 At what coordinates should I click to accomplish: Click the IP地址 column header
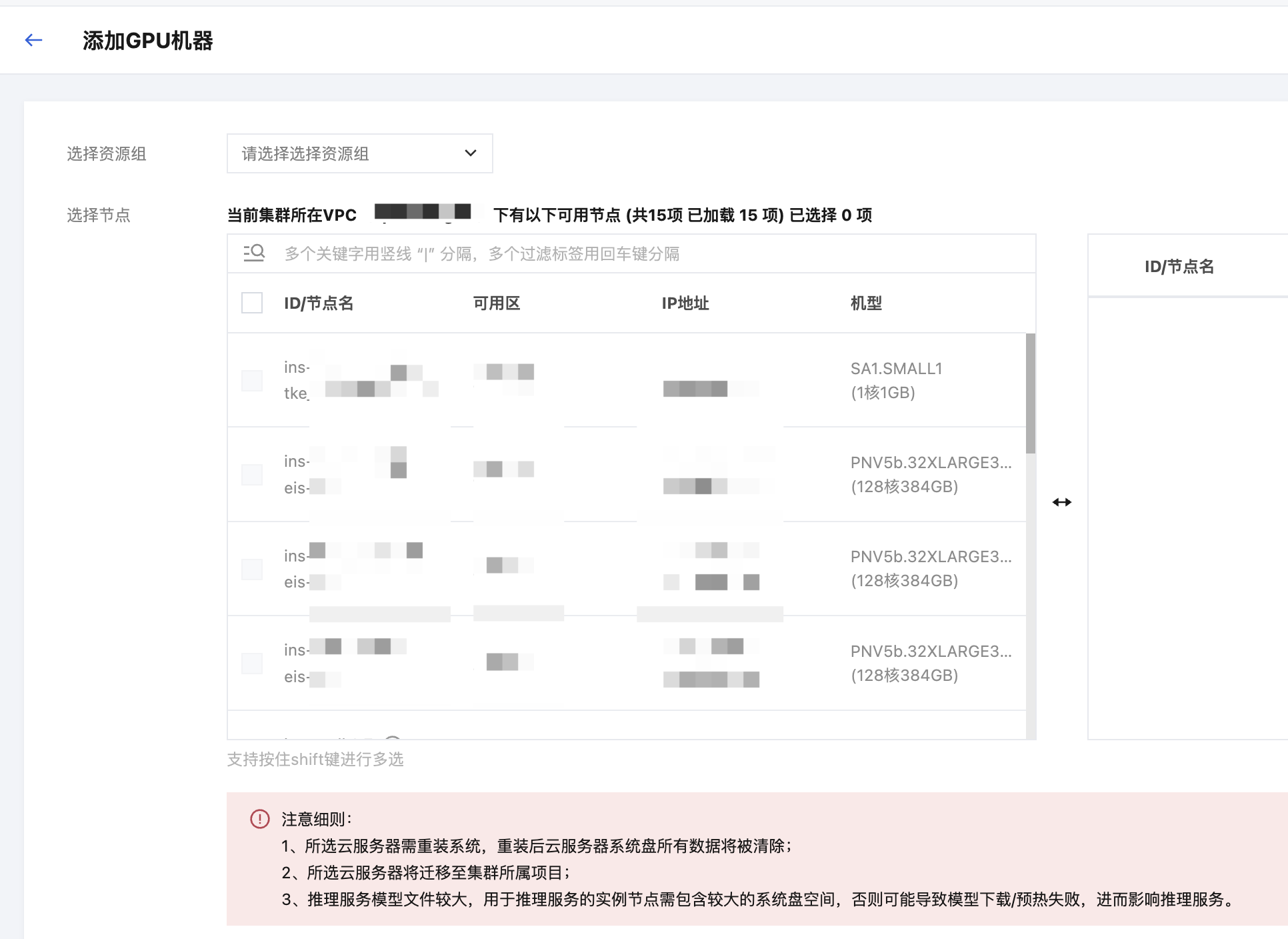point(685,303)
